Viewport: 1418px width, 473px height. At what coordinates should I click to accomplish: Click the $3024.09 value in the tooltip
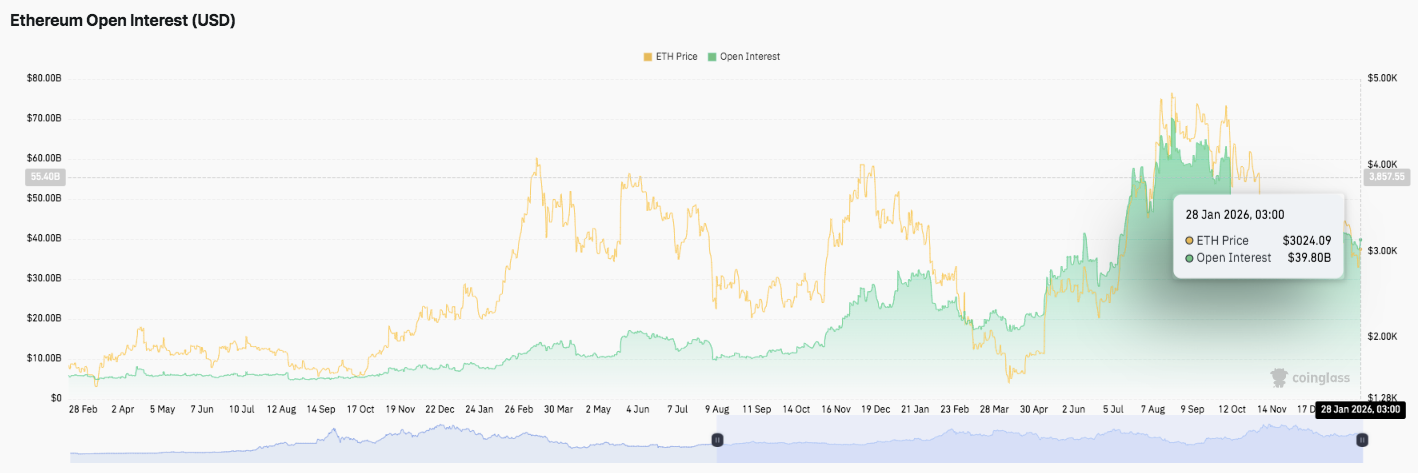(x=1307, y=241)
